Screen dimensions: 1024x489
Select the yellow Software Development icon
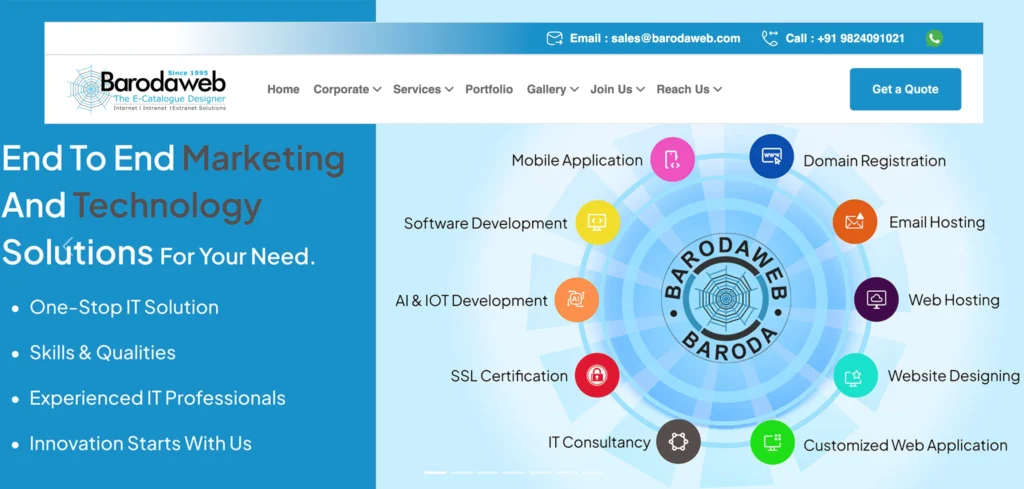(x=597, y=223)
